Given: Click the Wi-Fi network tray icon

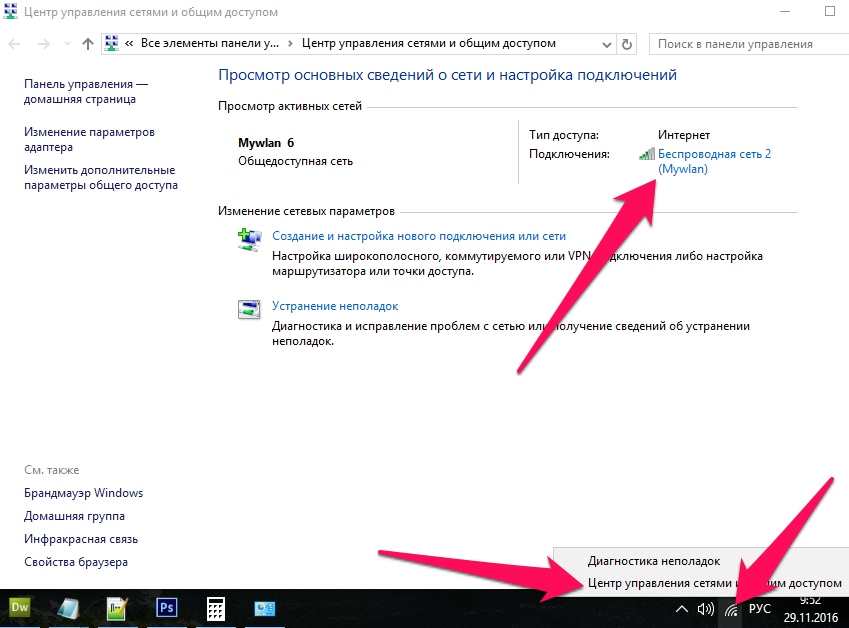Looking at the screenshot, I should (732, 608).
